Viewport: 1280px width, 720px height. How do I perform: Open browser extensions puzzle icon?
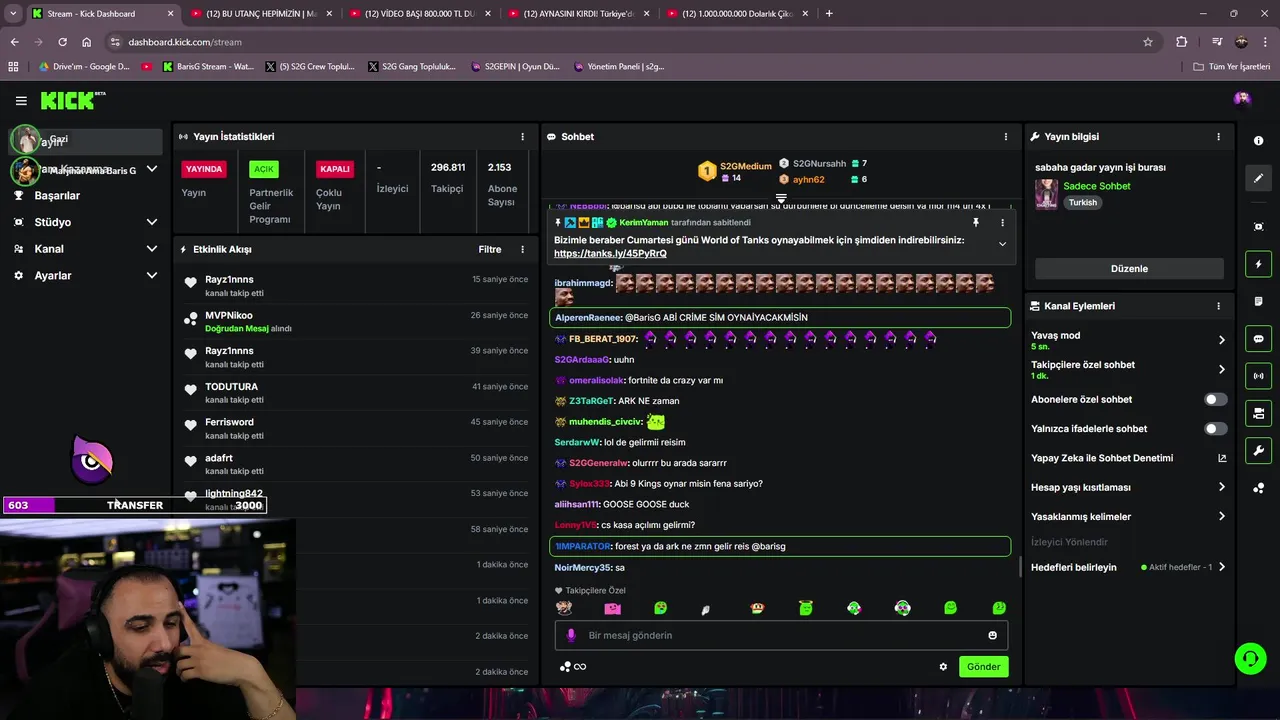1182,42
